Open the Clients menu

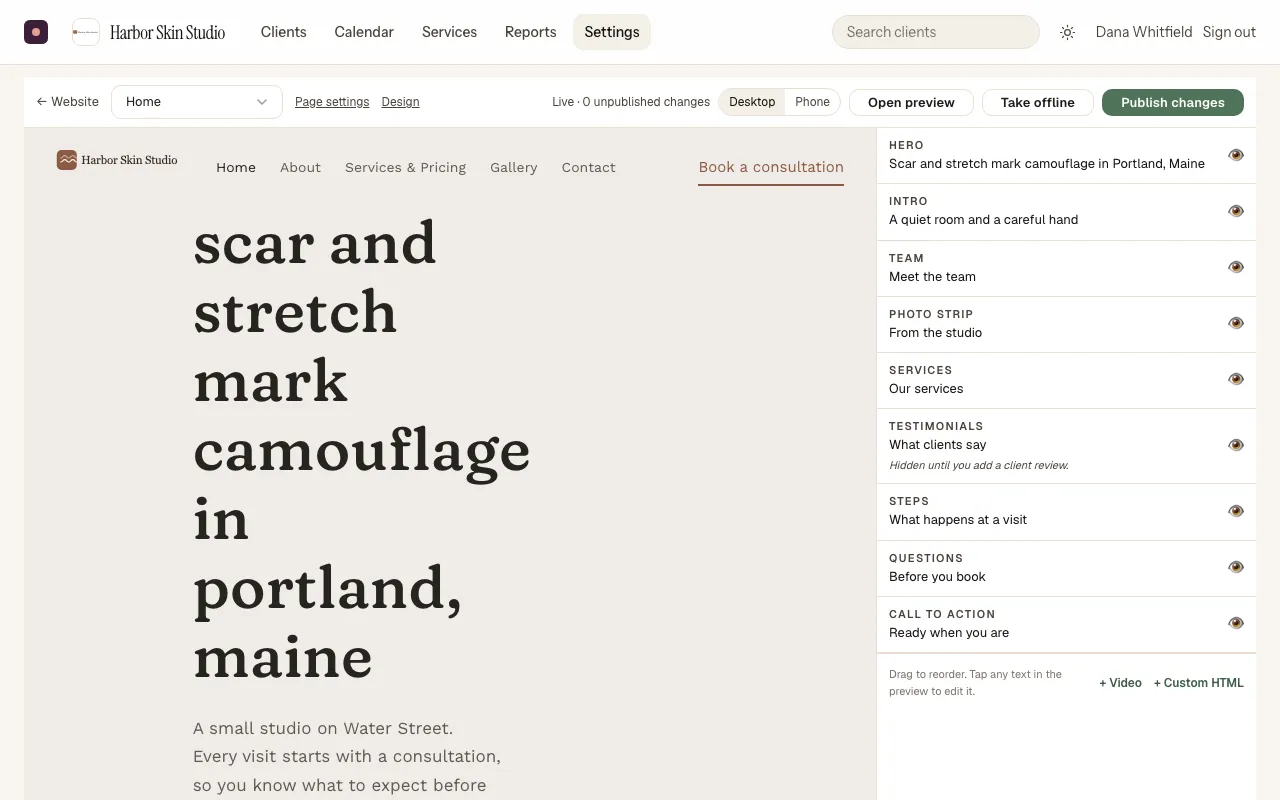click(x=283, y=32)
